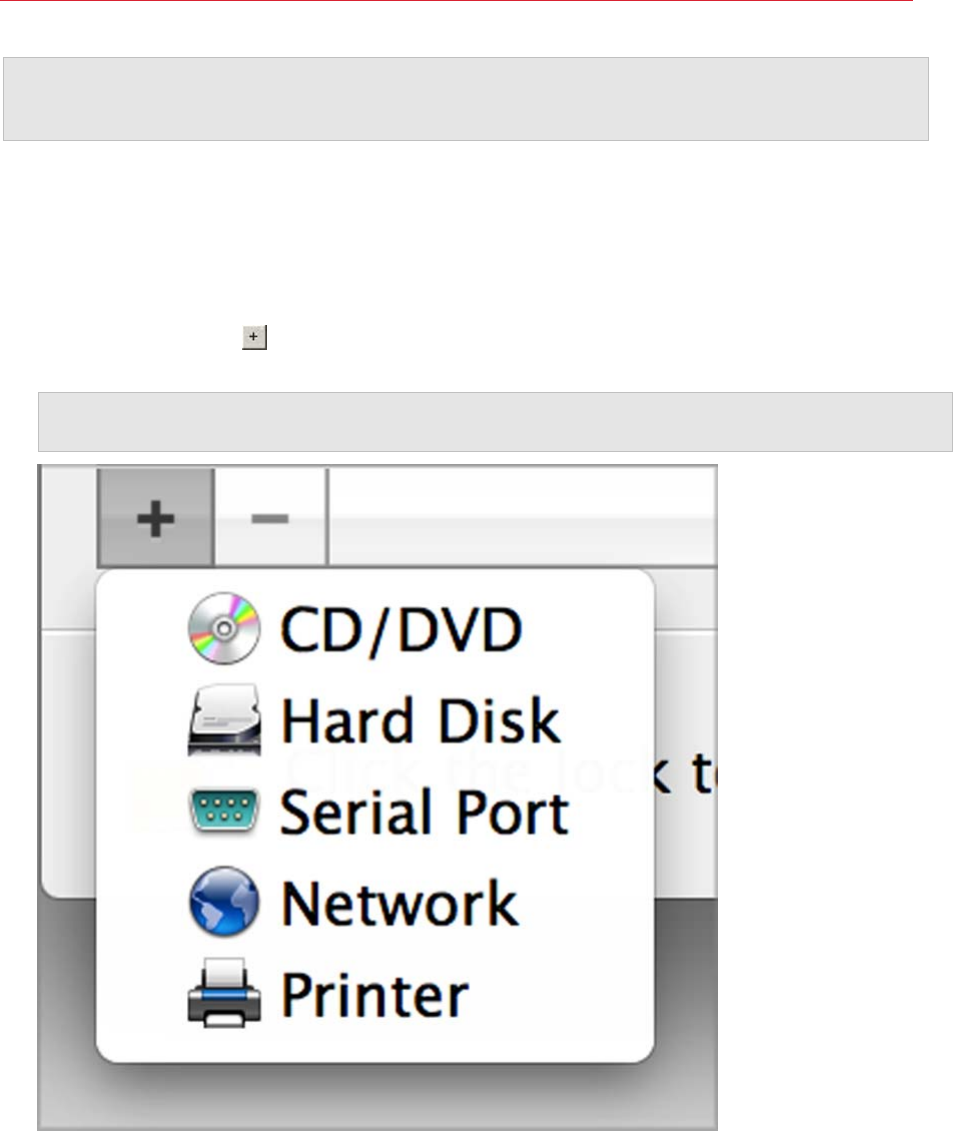The height and width of the screenshot is (1131, 953).
Task: Choose CD/DVD text in popup menu
Action: (x=400, y=630)
